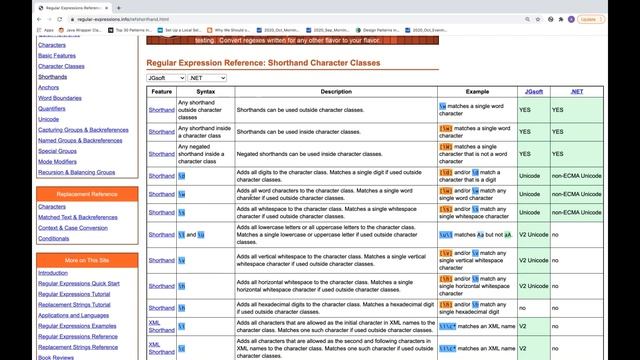This screenshot has height=360, width=640.
Task: Open the 2020_Oct_Mornin bookmark
Action: (278, 30)
